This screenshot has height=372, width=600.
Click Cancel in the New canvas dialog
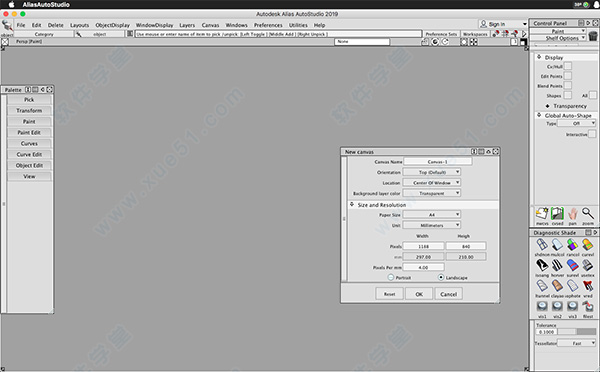click(x=448, y=294)
